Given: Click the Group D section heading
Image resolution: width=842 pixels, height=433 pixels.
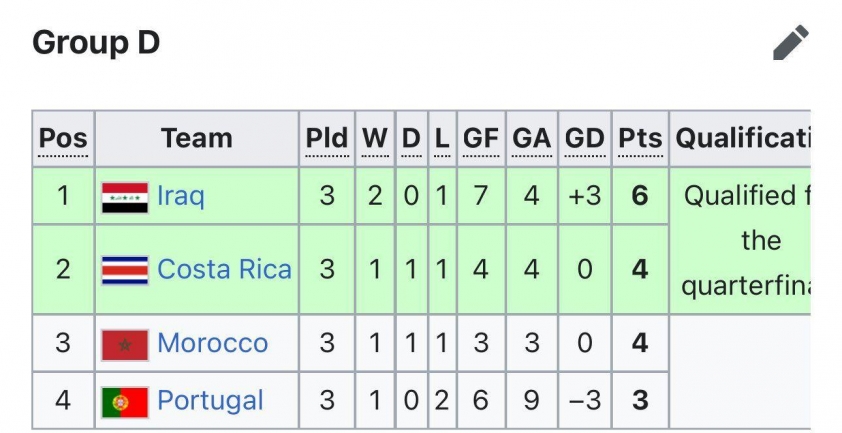Looking at the screenshot, I should pyautogui.click(x=96, y=42).
